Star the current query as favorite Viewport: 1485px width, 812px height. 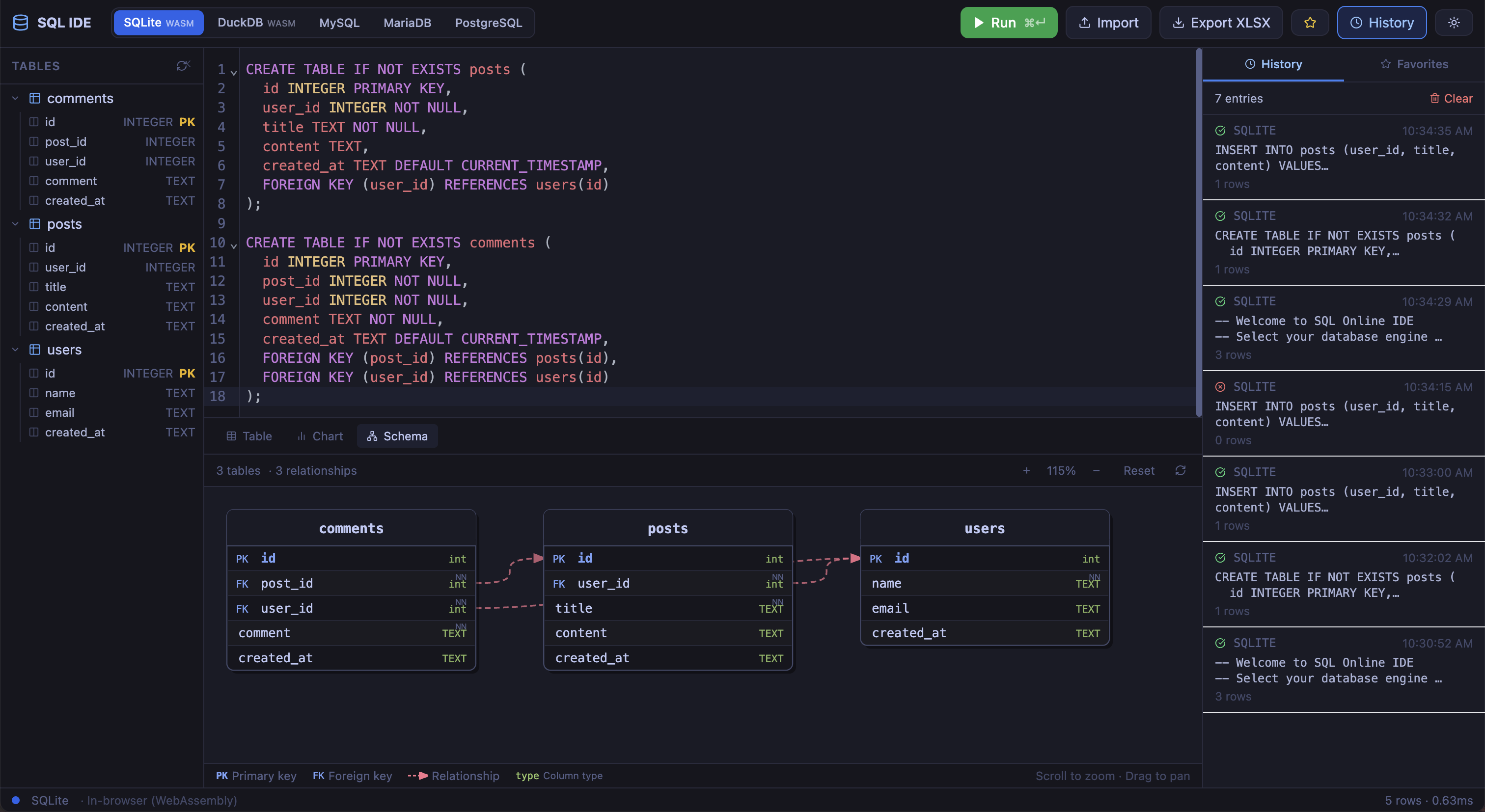1309,23
